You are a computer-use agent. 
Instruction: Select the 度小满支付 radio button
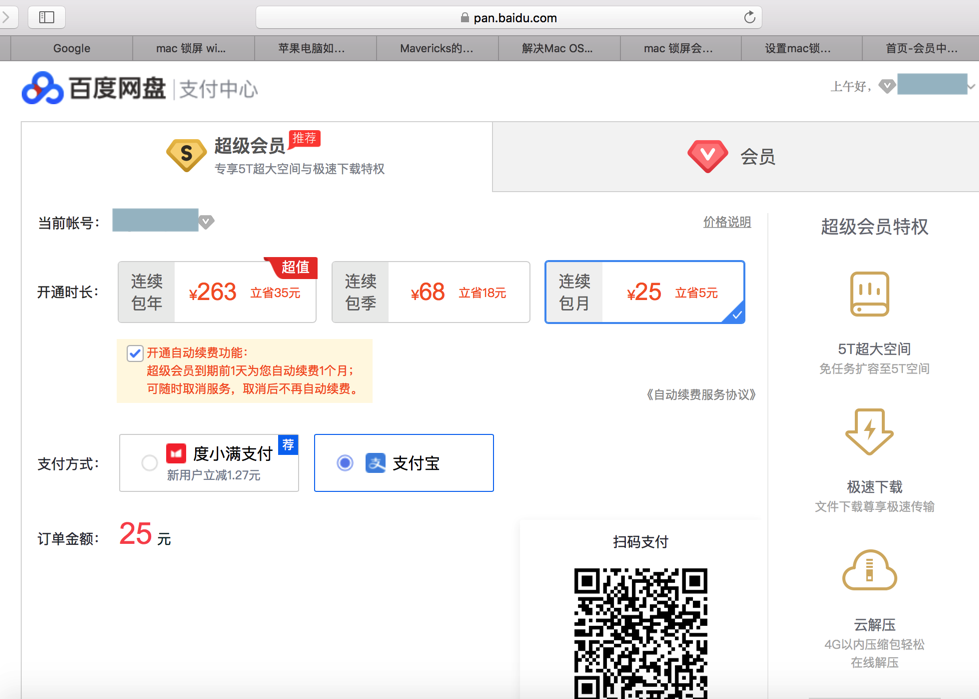click(x=149, y=463)
